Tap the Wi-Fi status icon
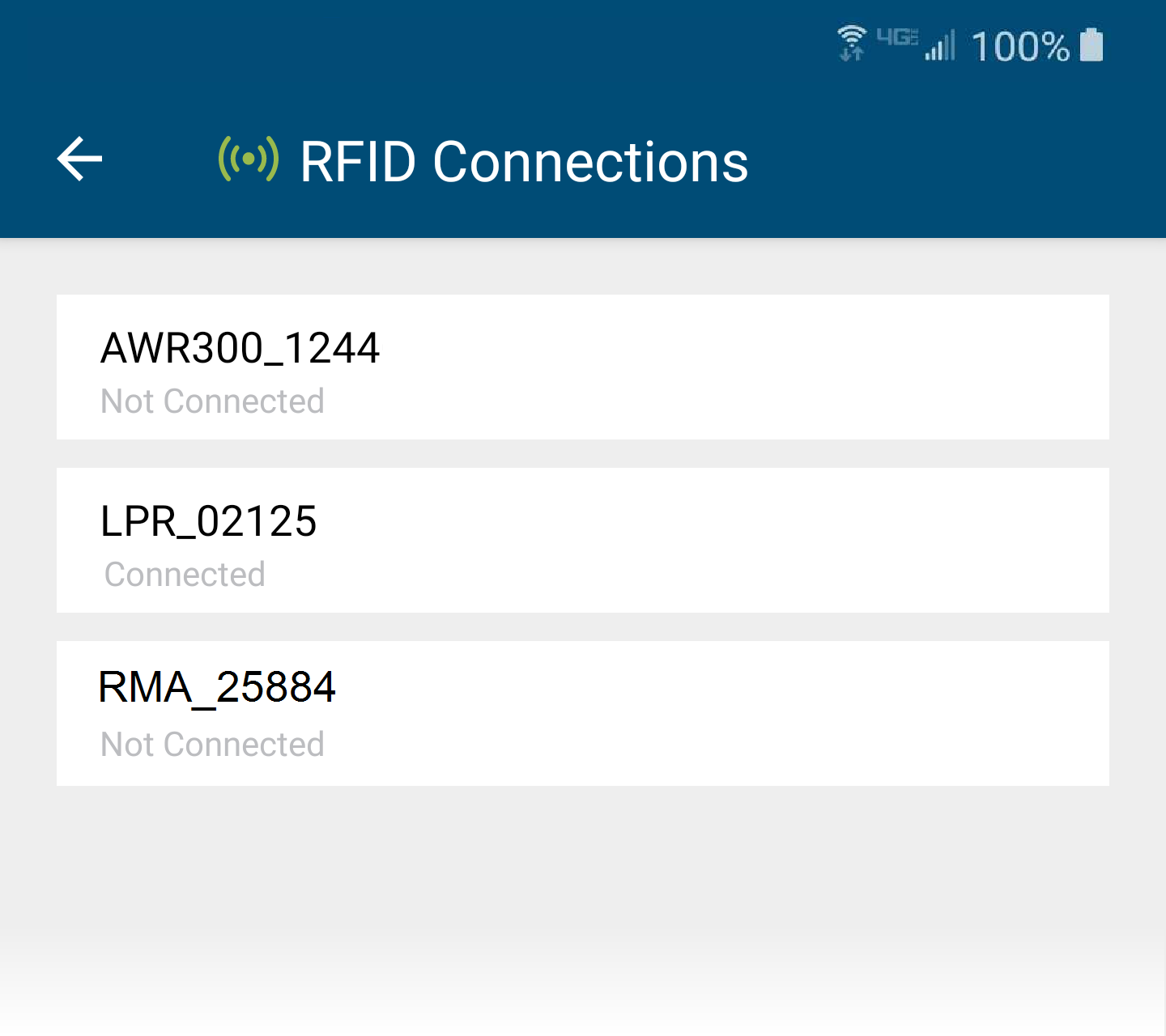The image size is (1166, 1036). click(852, 43)
